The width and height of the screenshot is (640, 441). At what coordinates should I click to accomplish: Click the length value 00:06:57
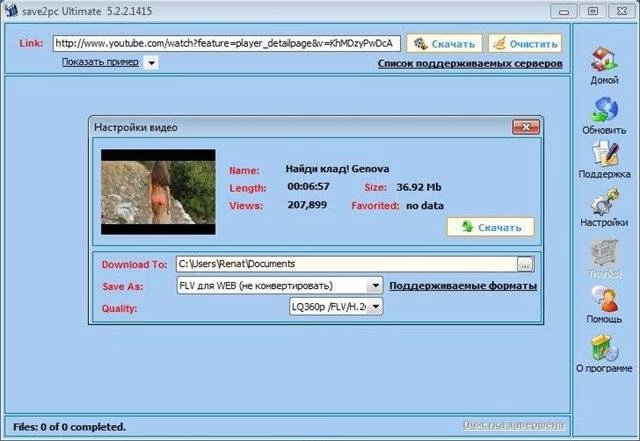(x=308, y=187)
